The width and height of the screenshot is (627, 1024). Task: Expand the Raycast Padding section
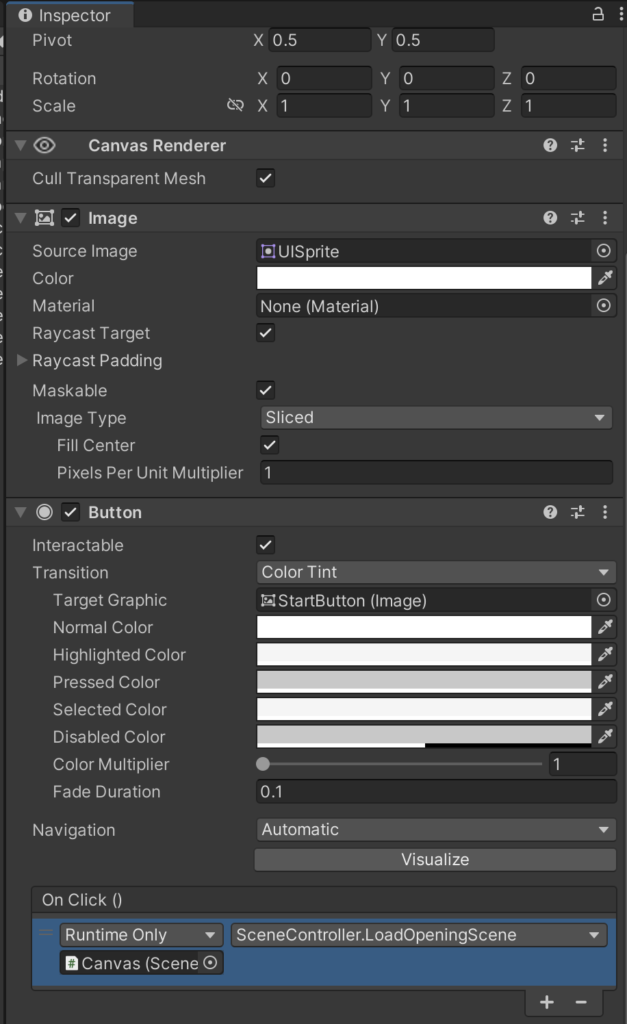pos(22,361)
